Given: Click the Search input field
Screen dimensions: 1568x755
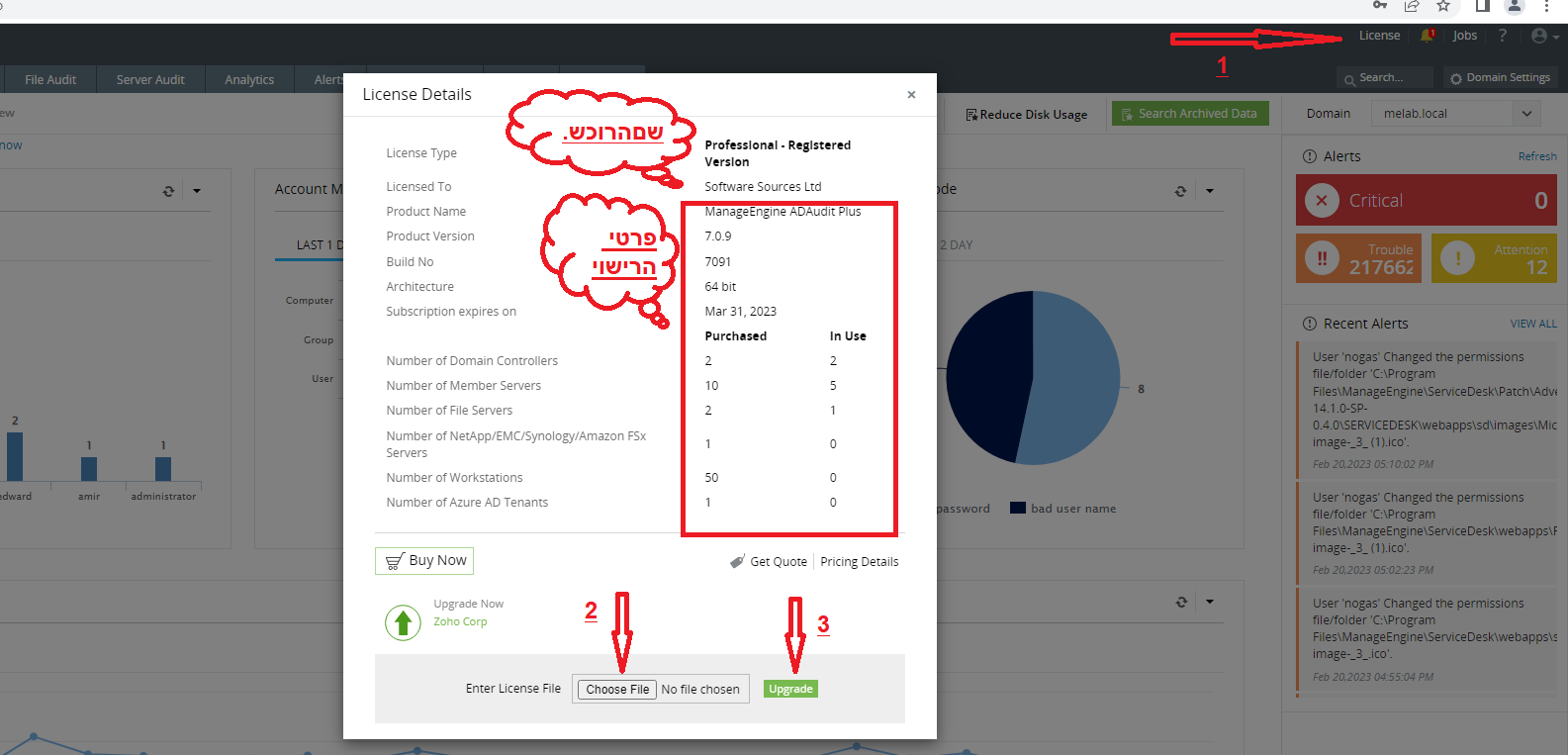Looking at the screenshot, I should (x=1390, y=78).
